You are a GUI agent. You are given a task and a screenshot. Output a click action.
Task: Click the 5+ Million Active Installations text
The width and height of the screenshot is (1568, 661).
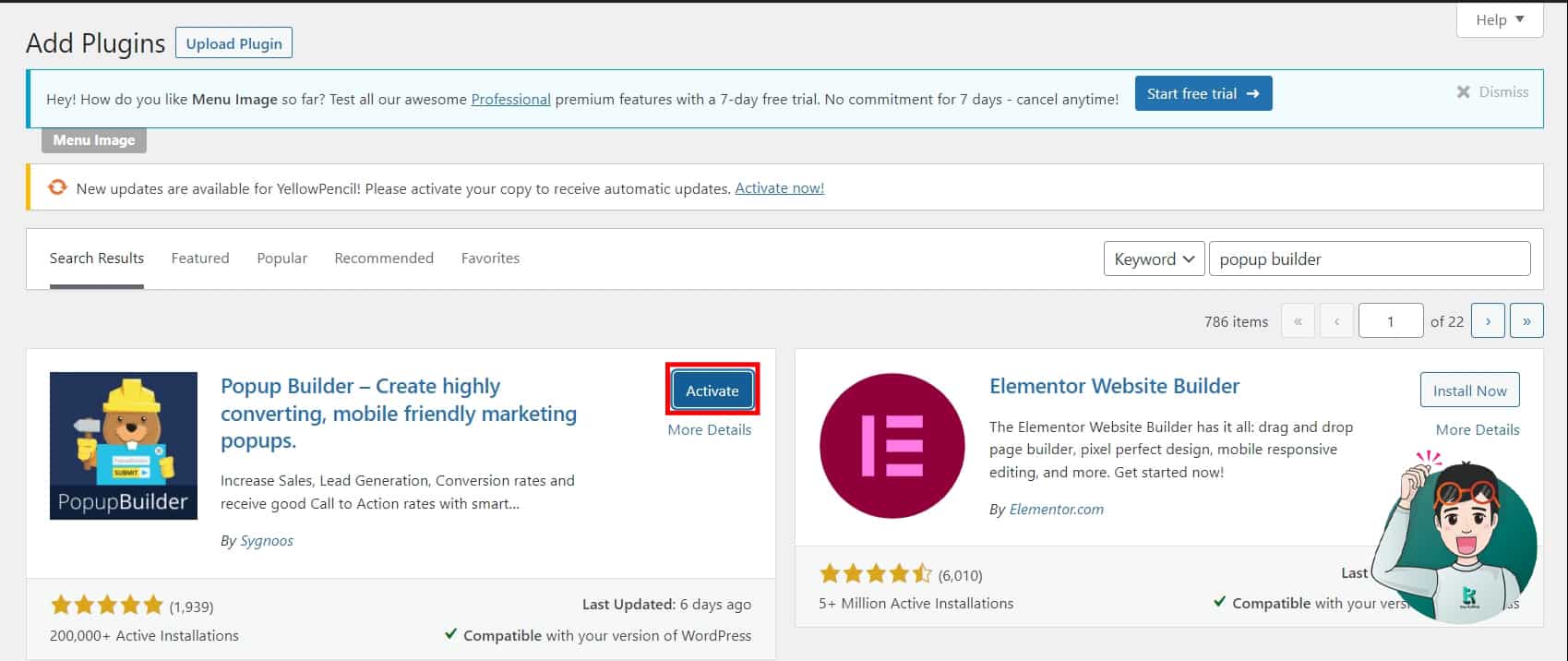pos(916,603)
